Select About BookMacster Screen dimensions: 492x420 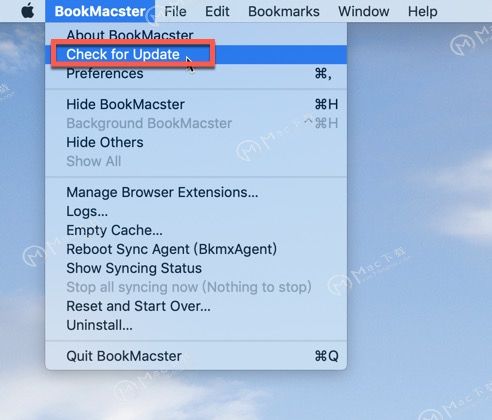point(196,35)
